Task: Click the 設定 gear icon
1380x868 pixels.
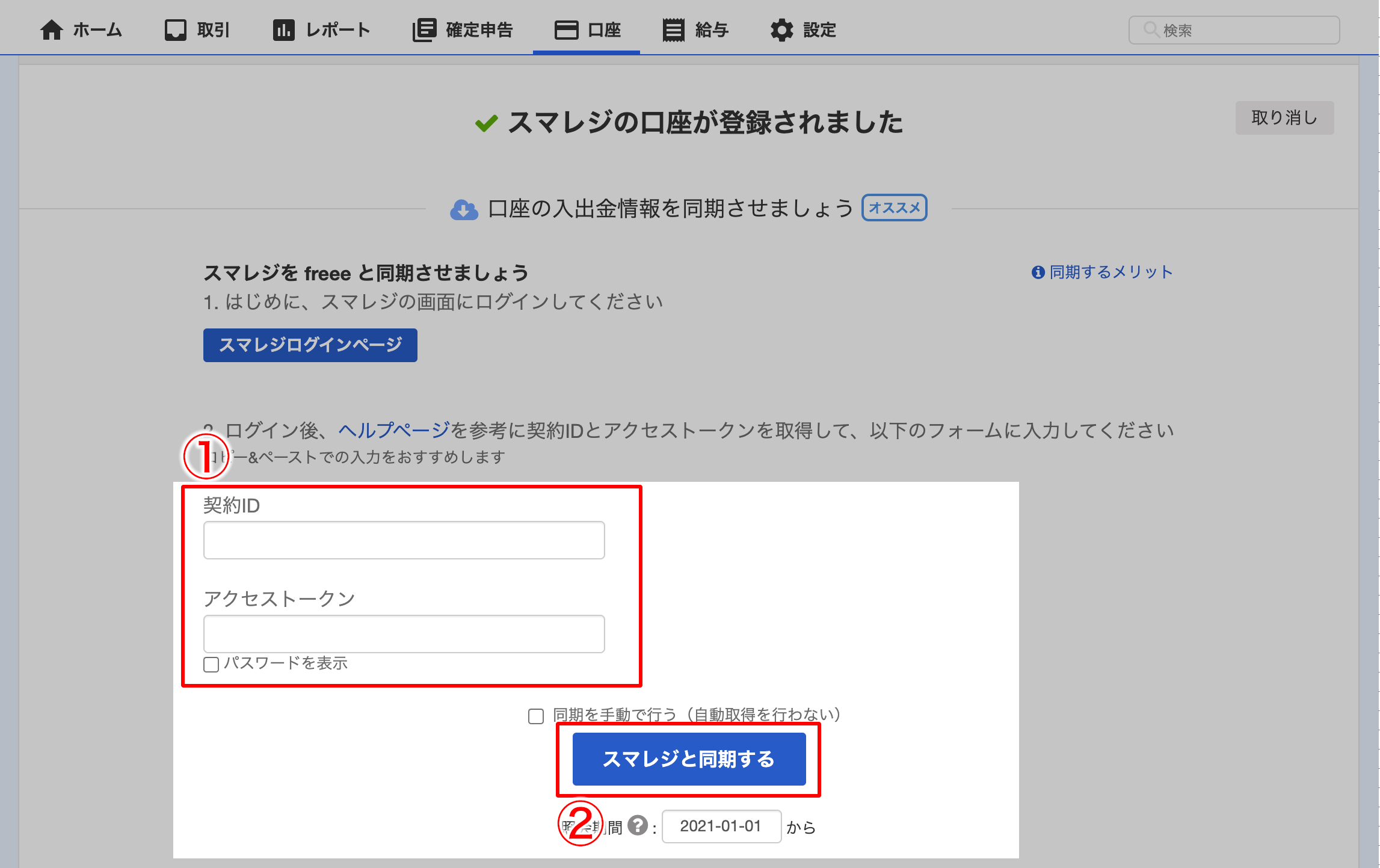Action: click(781, 29)
